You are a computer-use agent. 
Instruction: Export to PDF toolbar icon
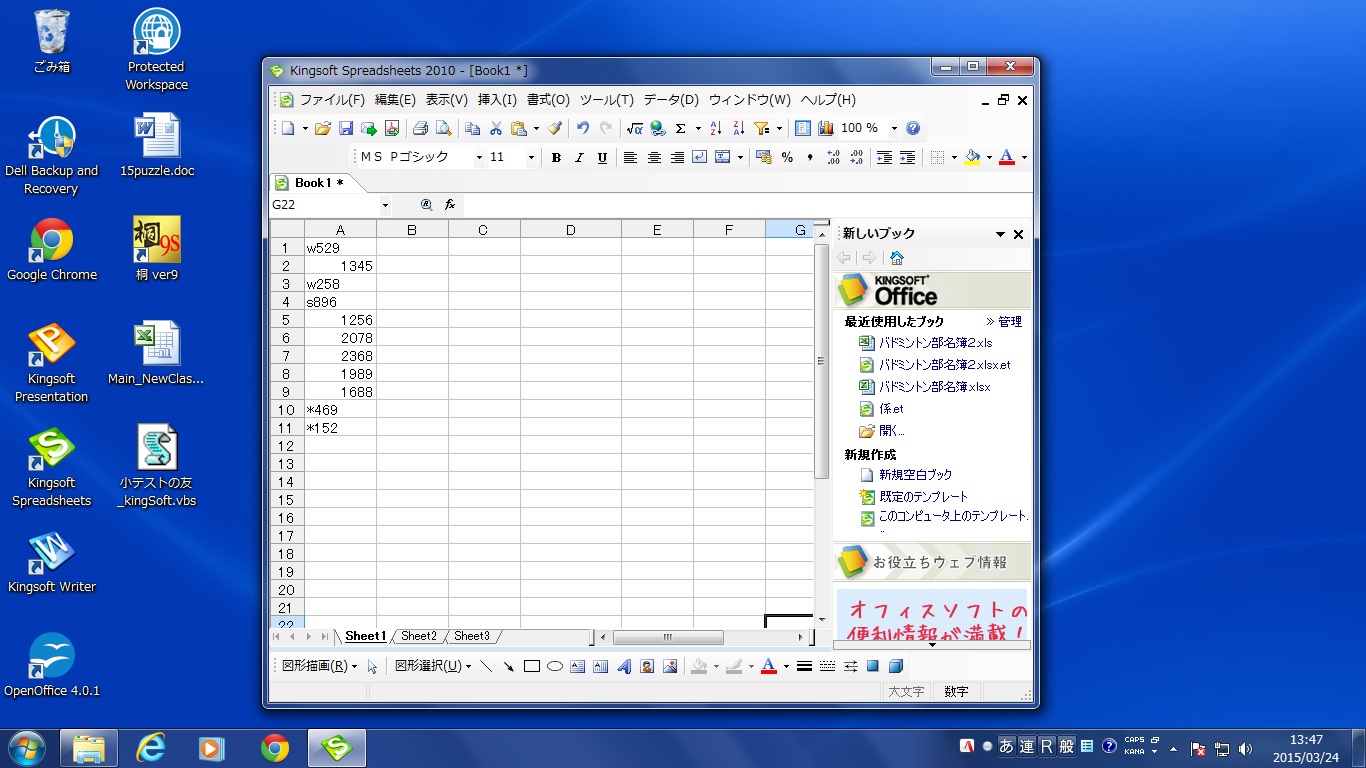[392, 128]
